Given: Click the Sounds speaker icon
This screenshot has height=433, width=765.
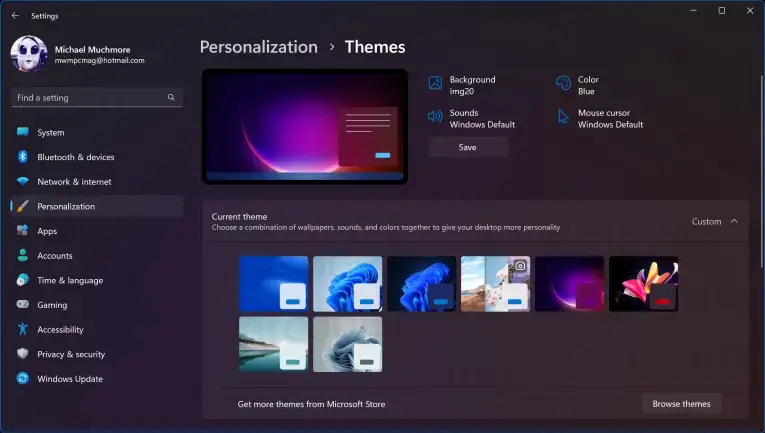Looking at the screenshot, I should point(435,118).
